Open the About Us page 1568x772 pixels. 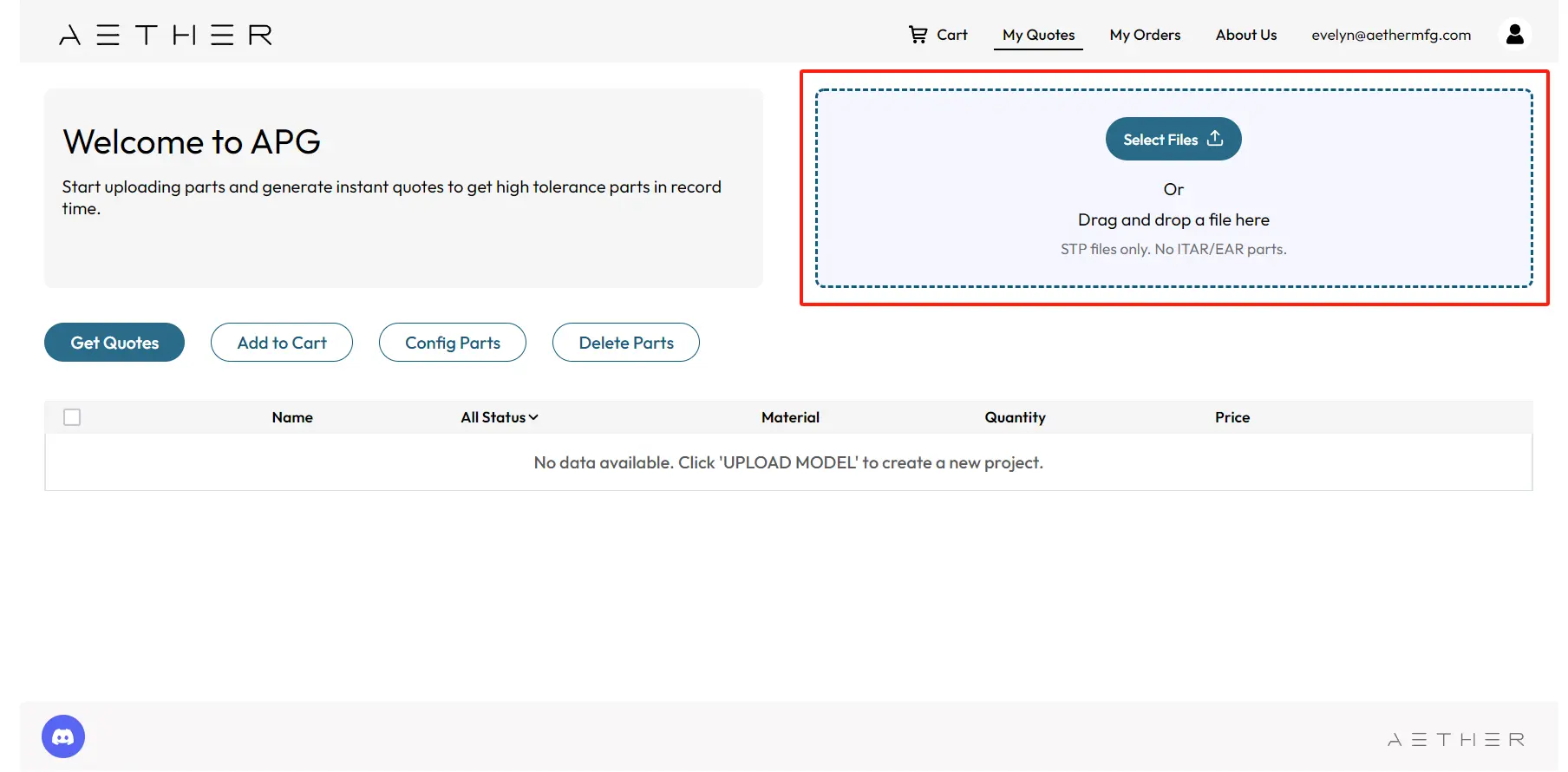click(1245, 35)
